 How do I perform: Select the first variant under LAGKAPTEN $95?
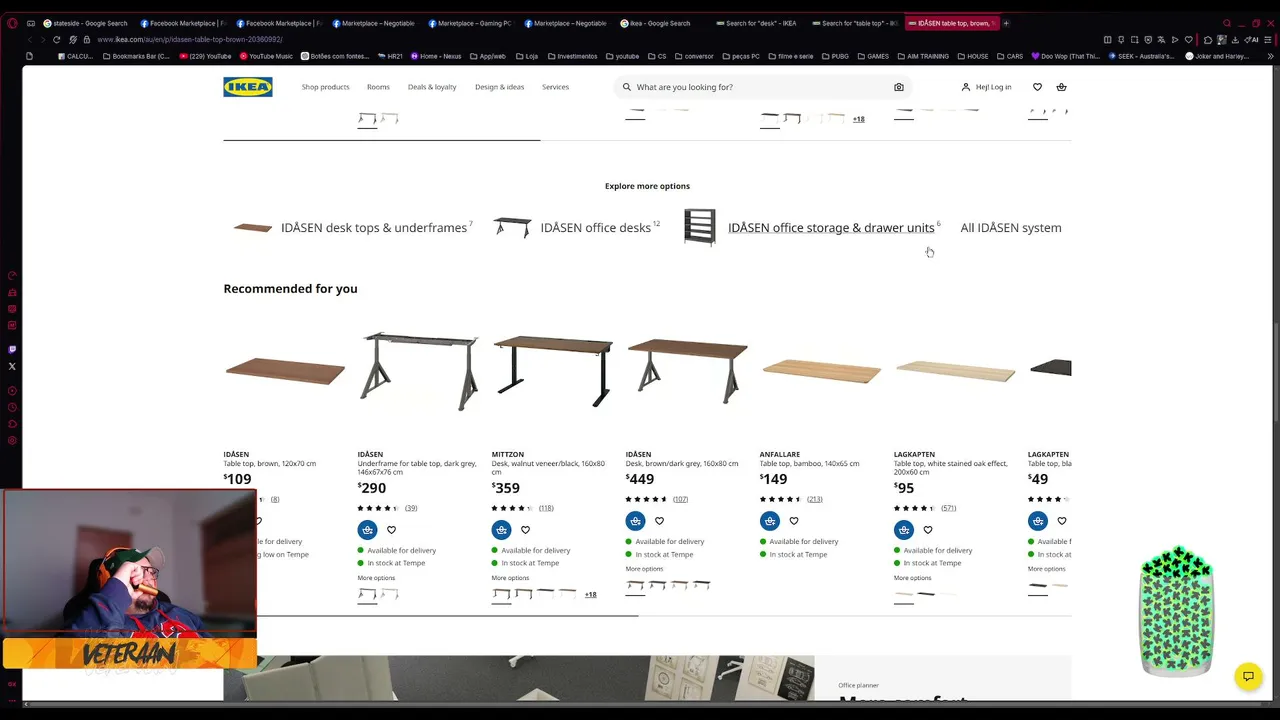click(x=904, y=594)
